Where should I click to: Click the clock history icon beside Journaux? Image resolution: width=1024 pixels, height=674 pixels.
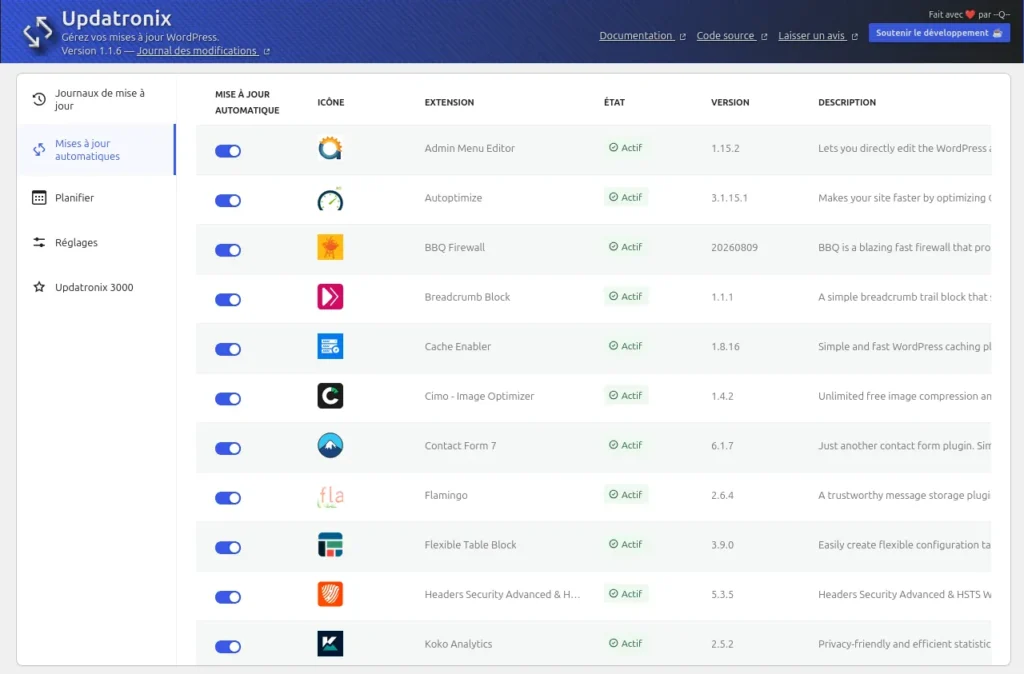(x=39, y=99)
